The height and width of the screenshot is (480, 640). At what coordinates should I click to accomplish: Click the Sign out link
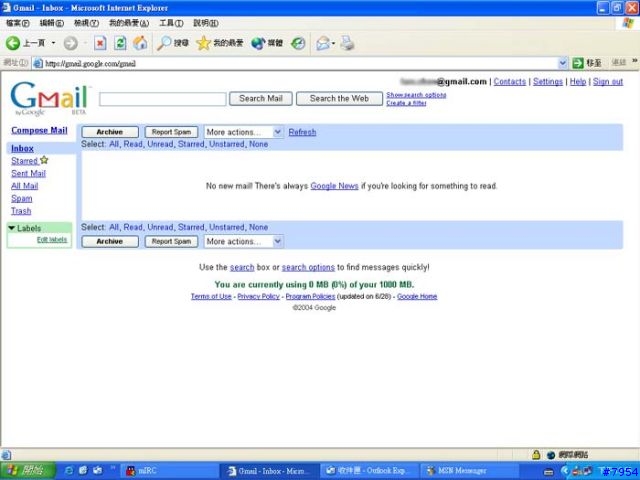[608, 82]
